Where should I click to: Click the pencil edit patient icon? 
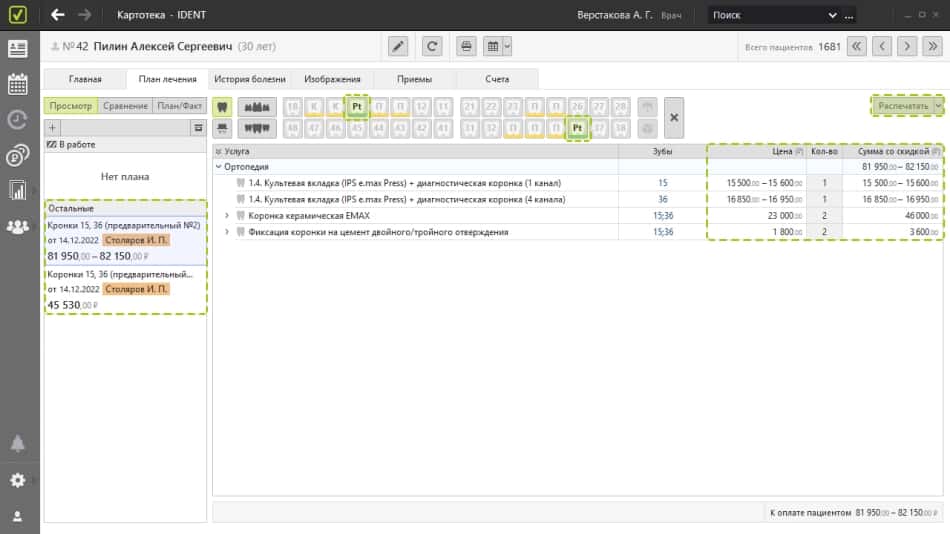coord(398,46)
